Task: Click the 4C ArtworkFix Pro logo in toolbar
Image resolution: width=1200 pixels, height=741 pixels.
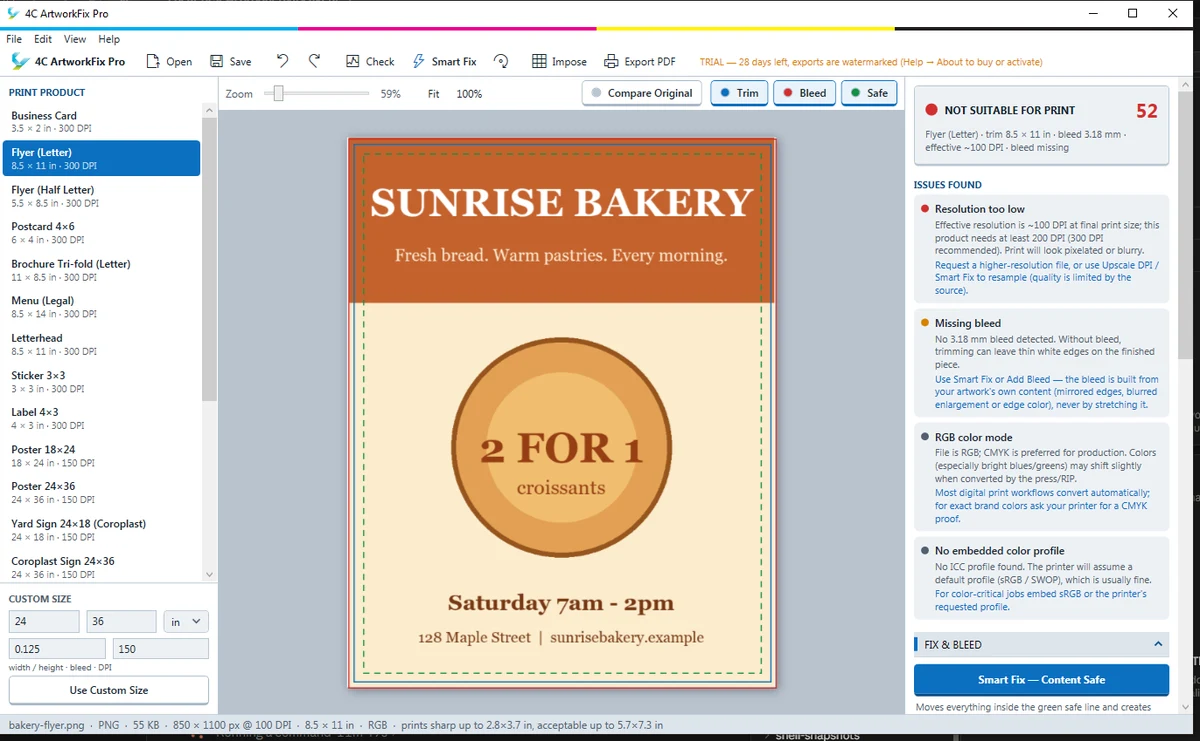Action: coord(68,62)
